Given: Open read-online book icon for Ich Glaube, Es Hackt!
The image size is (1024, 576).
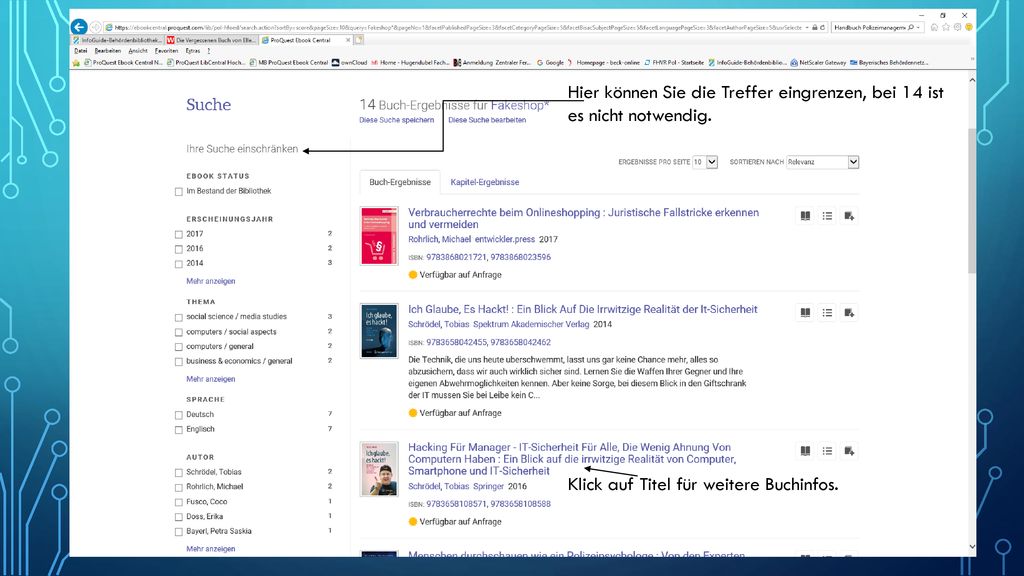Looking at the screenshot, I should [x=805, y=313].
